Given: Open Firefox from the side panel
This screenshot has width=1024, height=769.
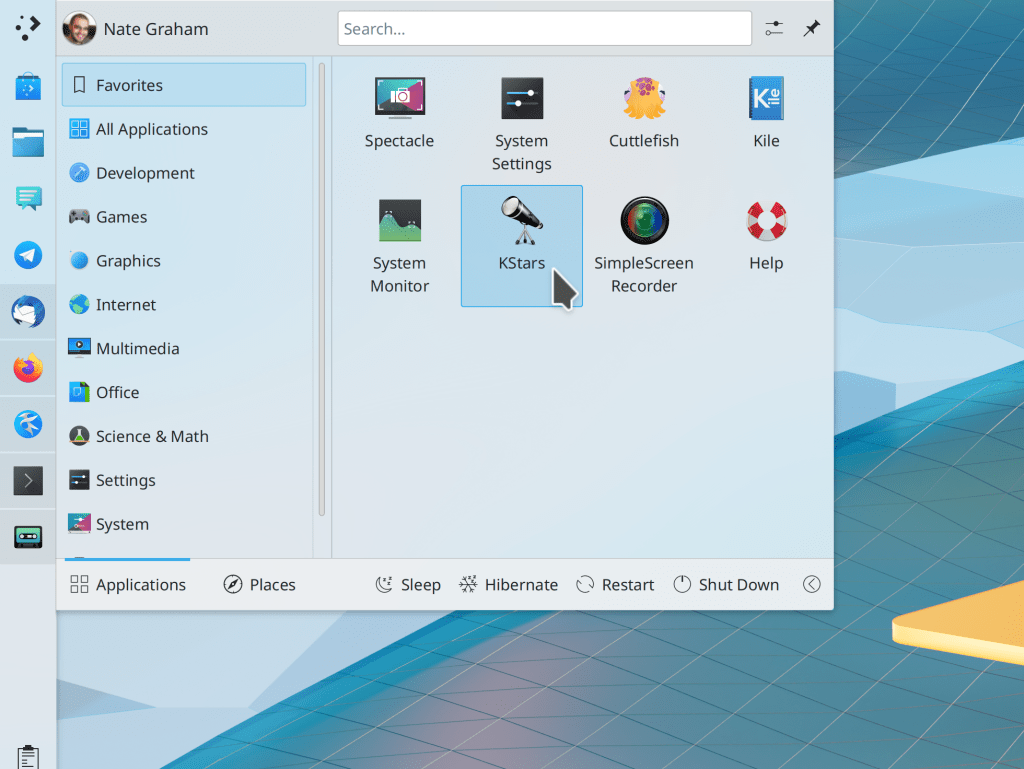Looking at the screenshot, I should 28,369.
